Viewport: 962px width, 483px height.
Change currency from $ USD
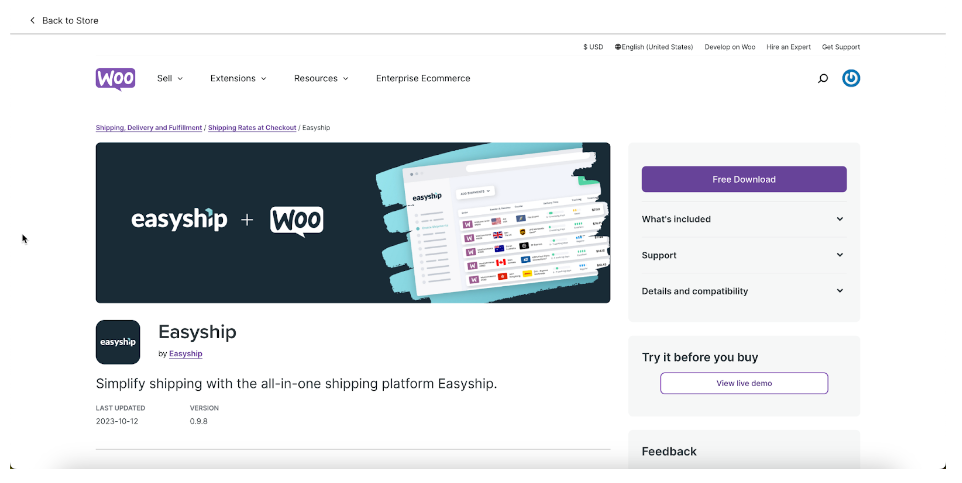point(593,47)
